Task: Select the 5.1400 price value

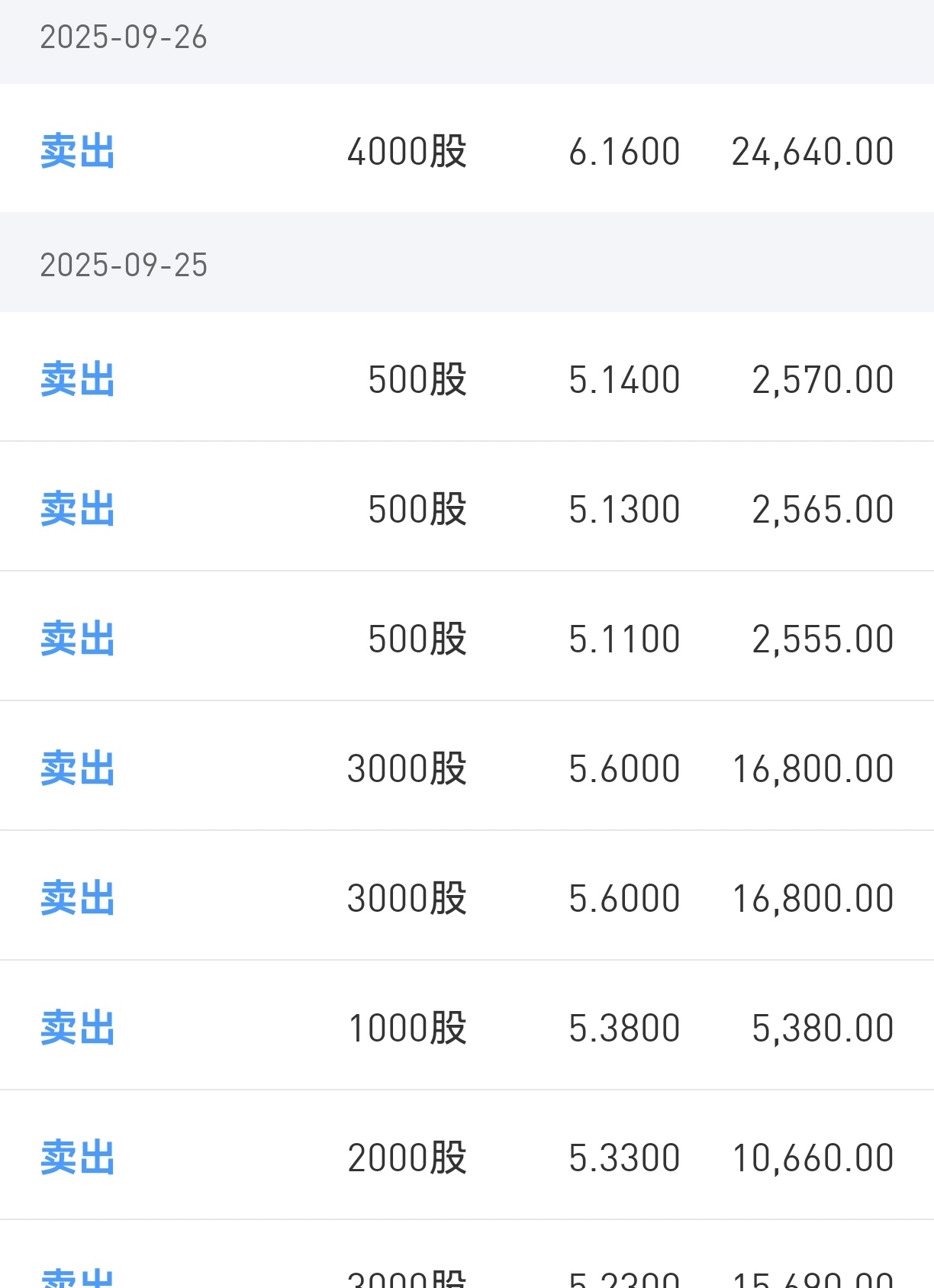Action: 624,379
